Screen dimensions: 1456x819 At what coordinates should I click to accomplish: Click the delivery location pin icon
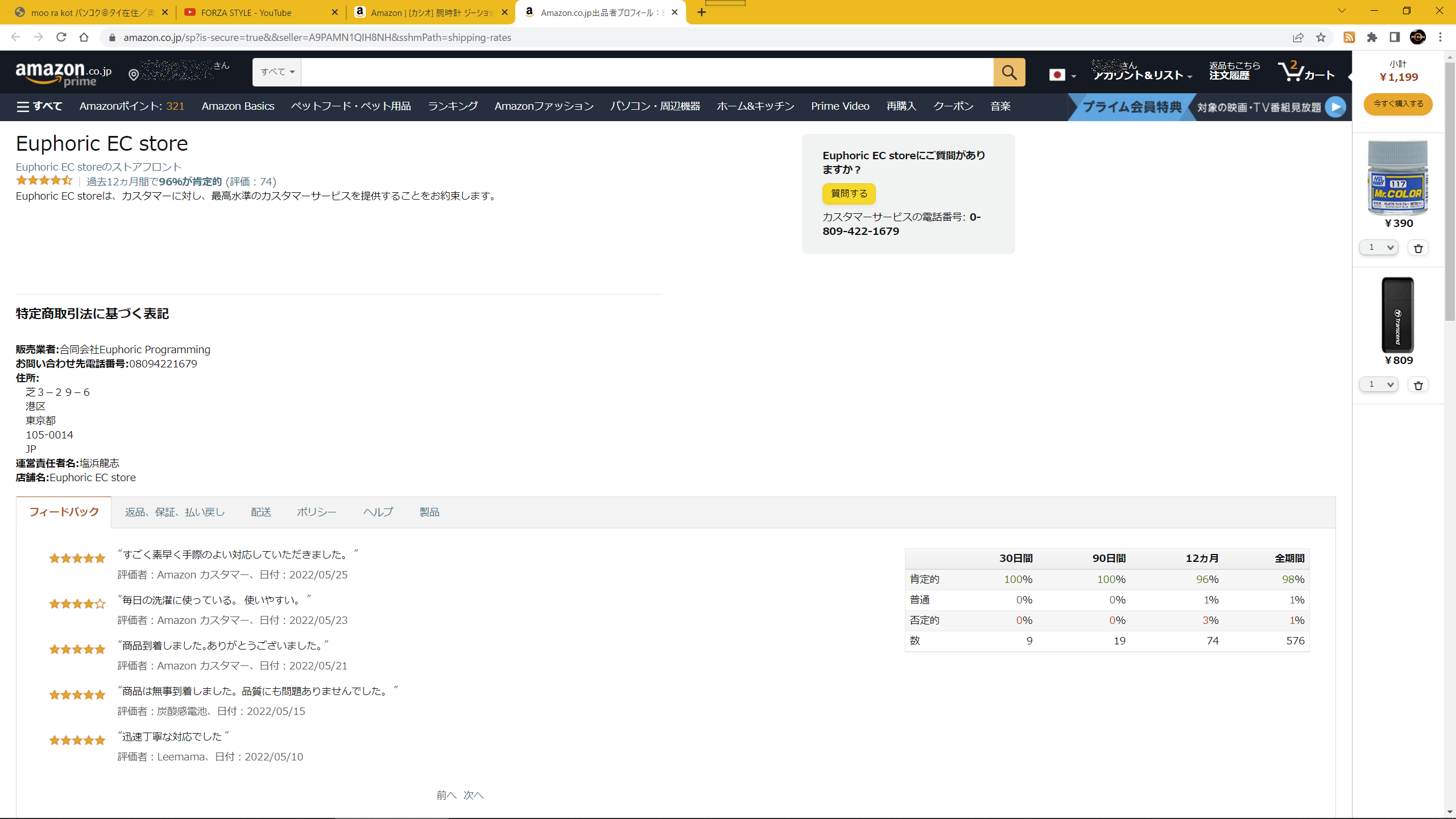pyautogui.click(x=134, y=75)
